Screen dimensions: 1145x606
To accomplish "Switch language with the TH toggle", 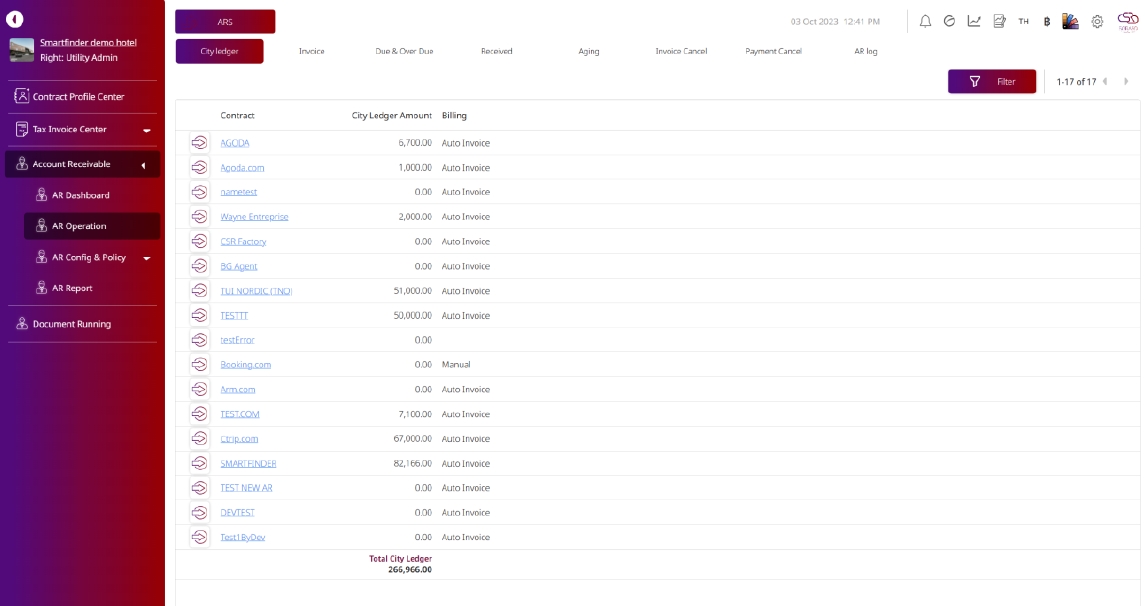I will 1023,21.
